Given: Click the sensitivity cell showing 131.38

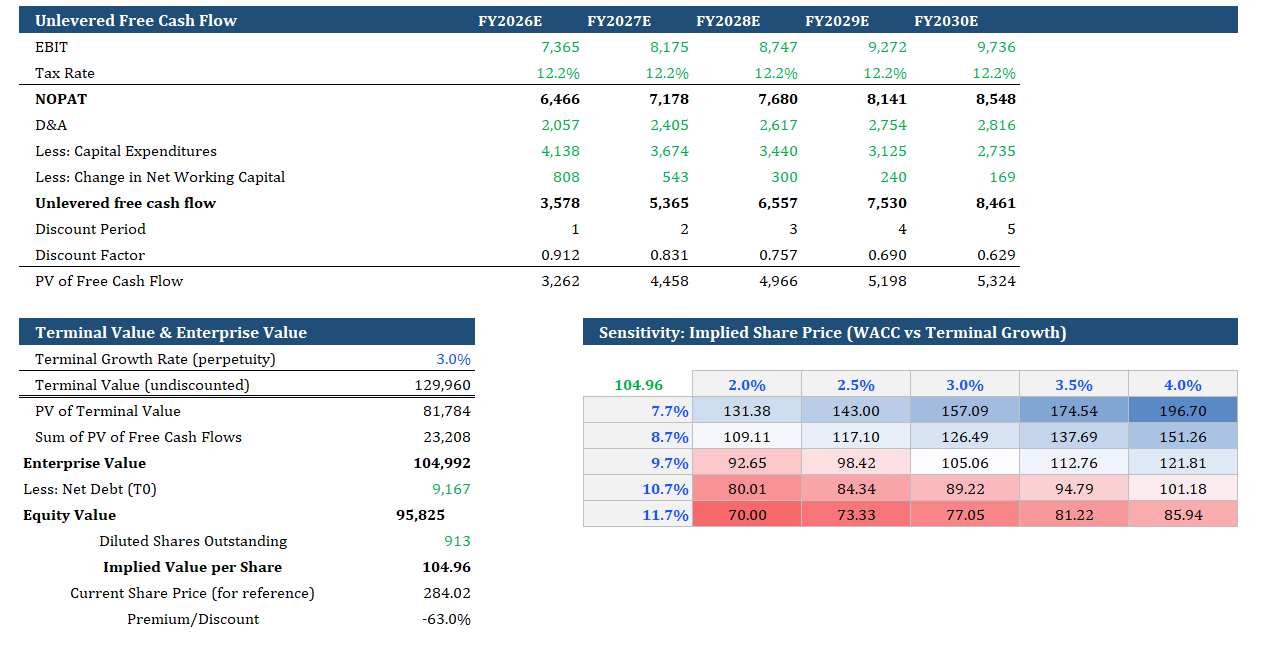Looking at the screenshot, I should pos(746,411).
